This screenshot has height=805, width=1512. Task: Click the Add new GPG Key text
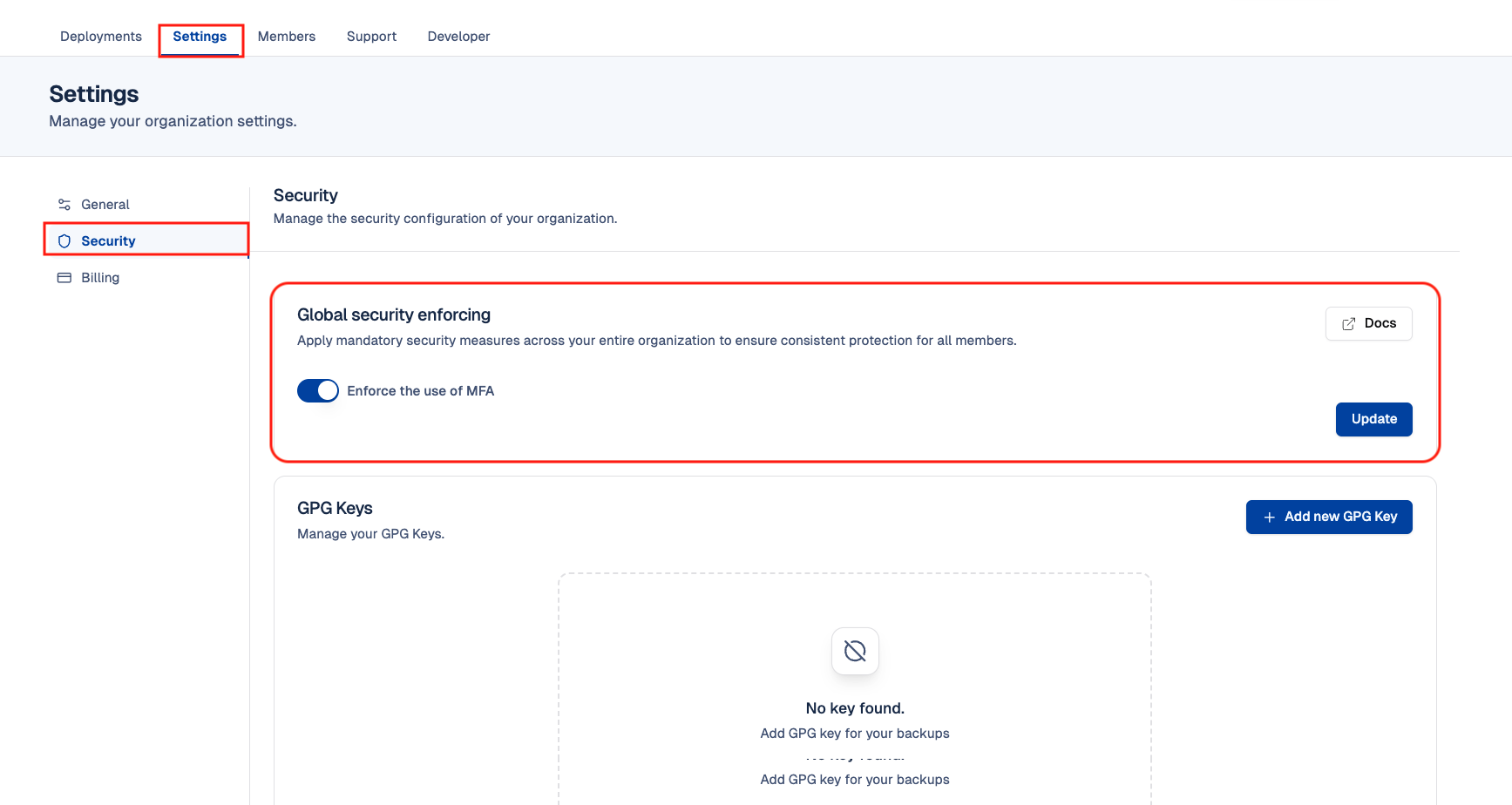(x=1340, y=517)
